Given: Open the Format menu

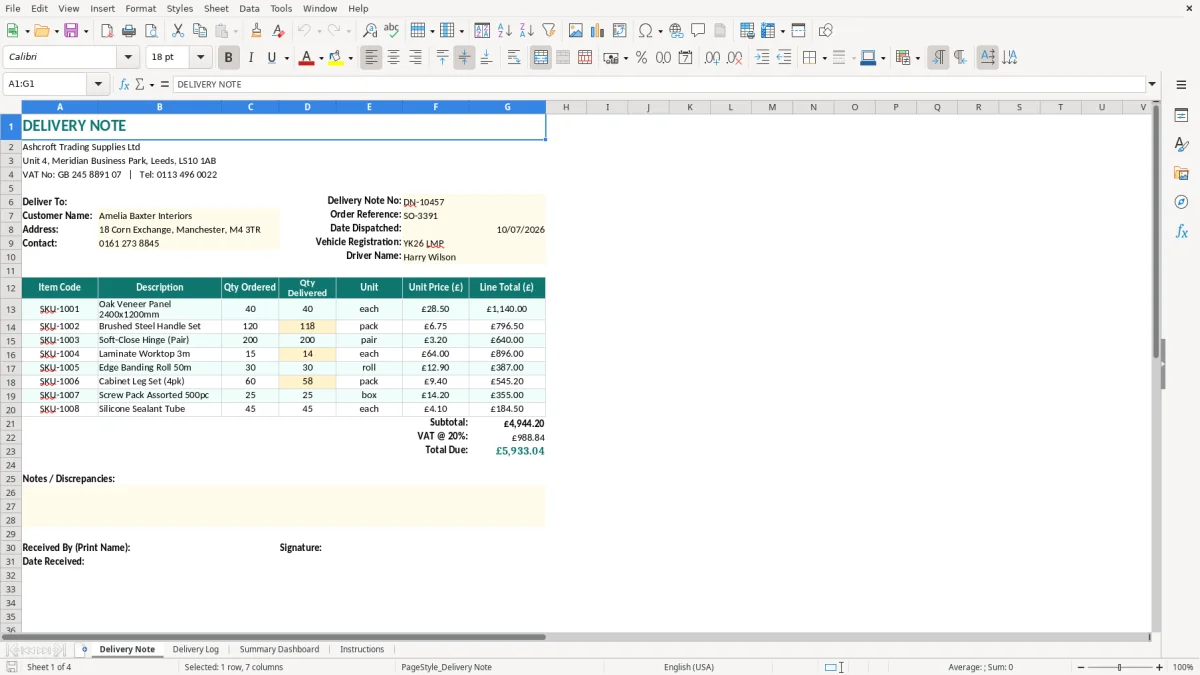Looking at the screenshot, I should tap(140, 8).
